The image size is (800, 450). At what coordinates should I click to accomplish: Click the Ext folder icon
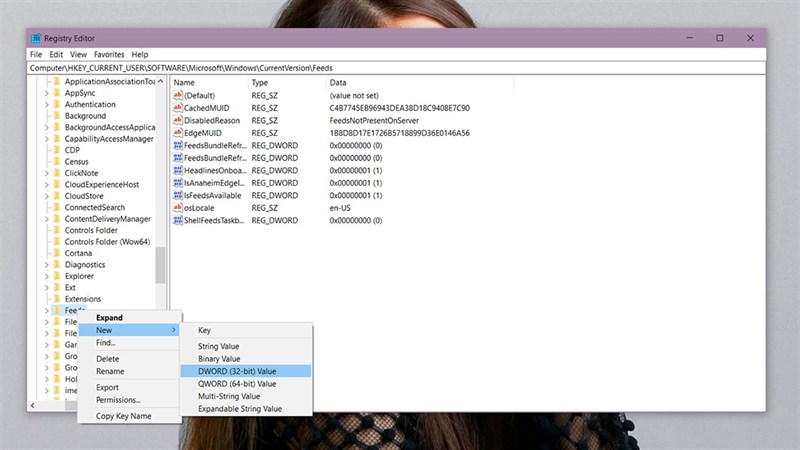(x=57, y=287)
